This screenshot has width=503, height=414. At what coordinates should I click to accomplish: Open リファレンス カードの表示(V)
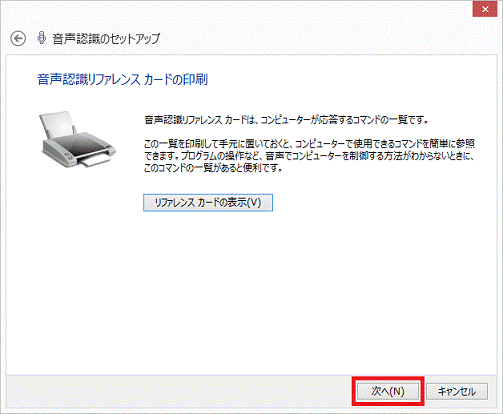pos(208,203)
